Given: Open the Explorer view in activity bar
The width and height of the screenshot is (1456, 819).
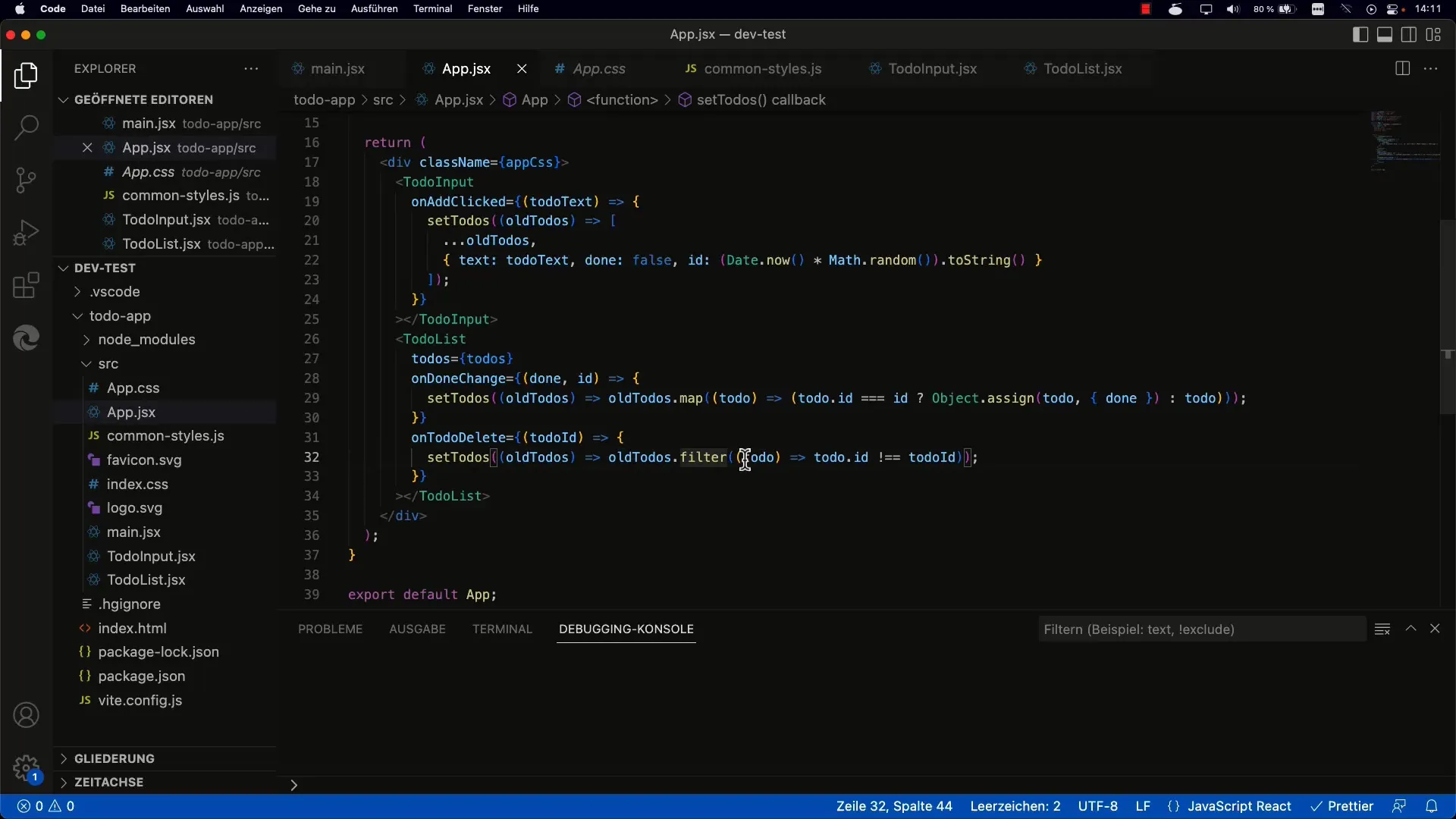Looking at the screenshot, I should [26, 76].
